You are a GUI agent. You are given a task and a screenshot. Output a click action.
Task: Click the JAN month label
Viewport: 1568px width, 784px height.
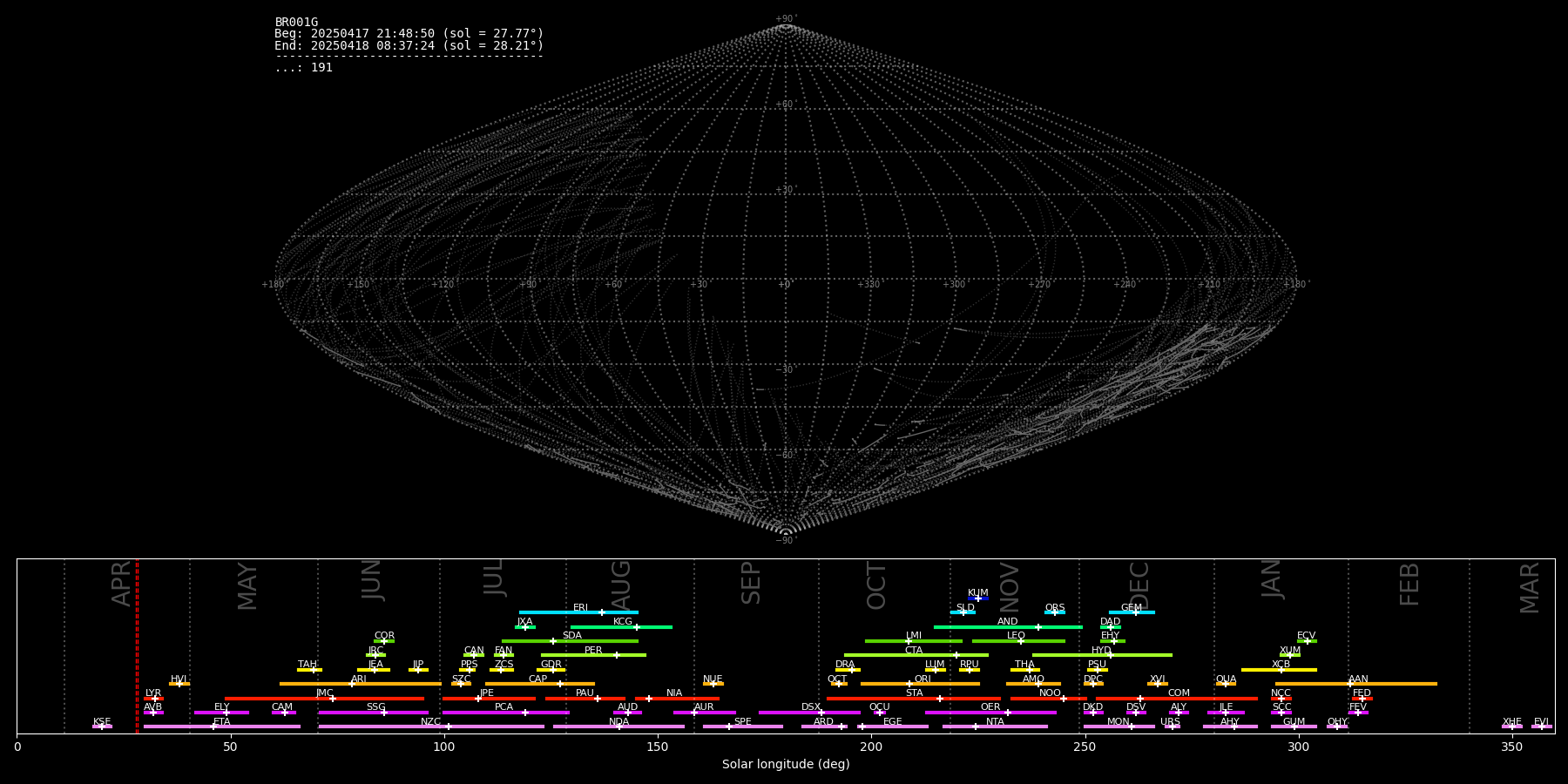click(x=1272, y=579)
